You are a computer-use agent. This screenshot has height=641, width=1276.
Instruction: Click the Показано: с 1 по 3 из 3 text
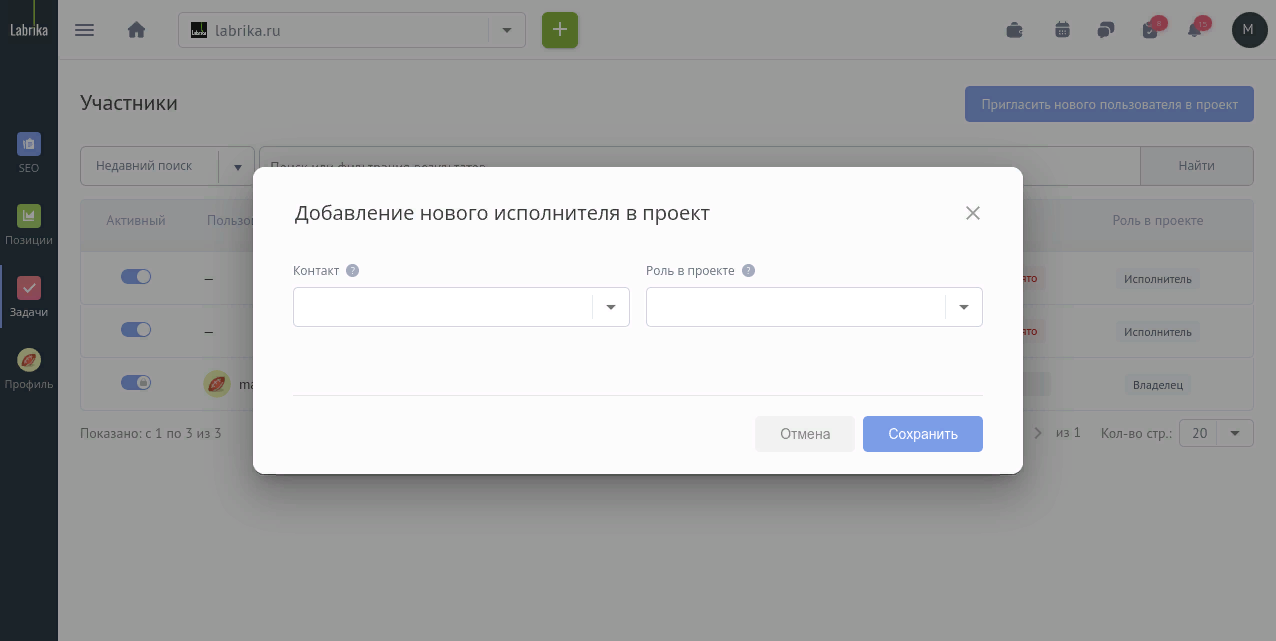point(151,433)
